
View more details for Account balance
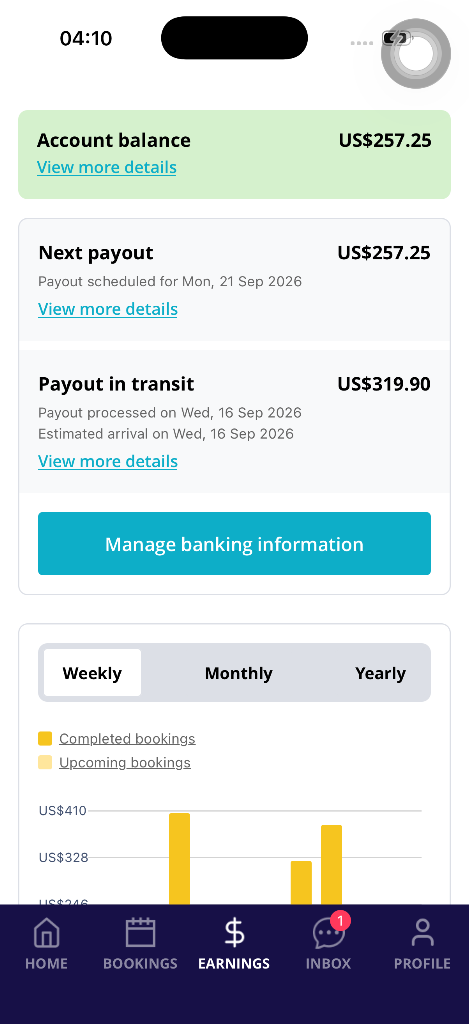click(x=106, y=167)
